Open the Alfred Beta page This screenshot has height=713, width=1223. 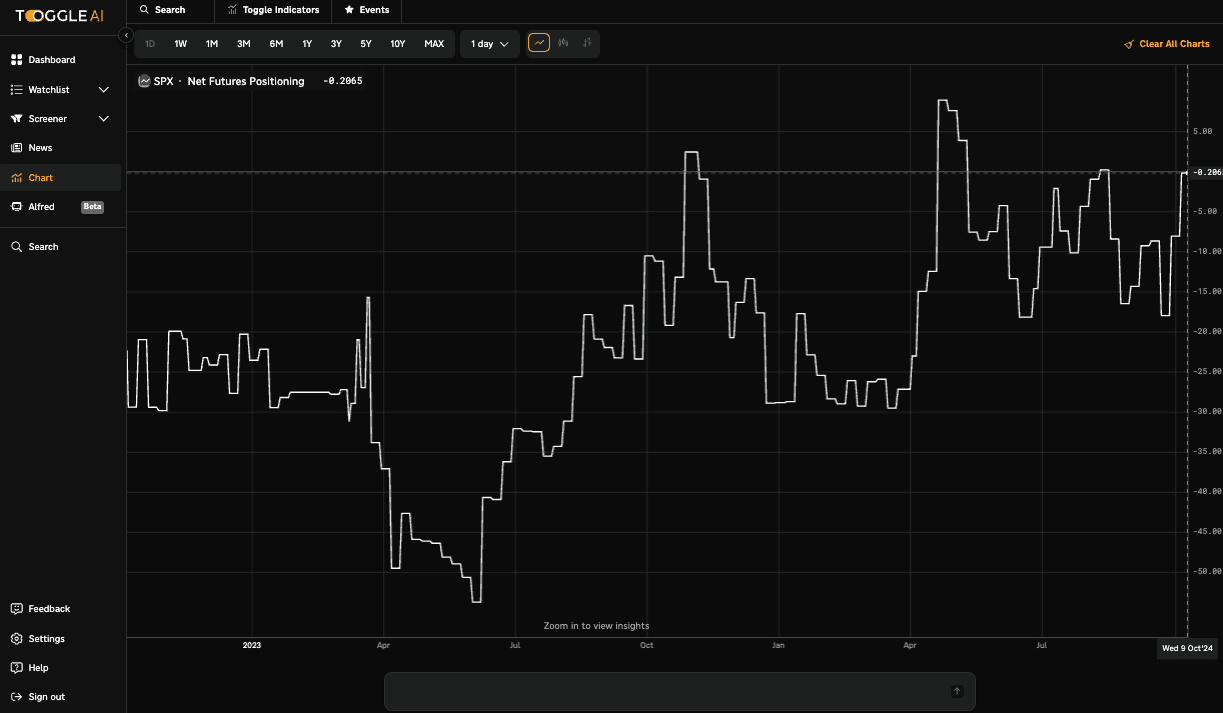[61, 207]
